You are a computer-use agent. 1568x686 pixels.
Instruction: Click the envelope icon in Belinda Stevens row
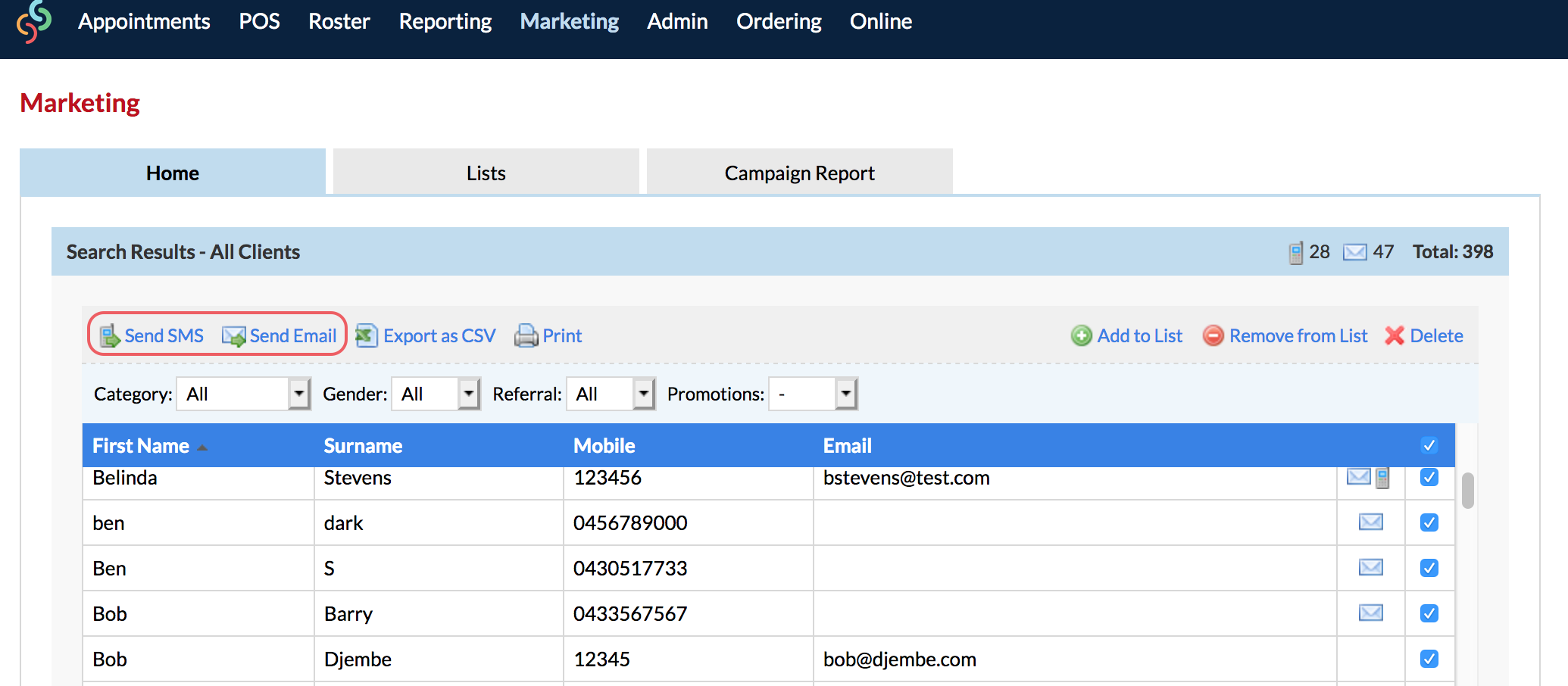(1358, 476)
